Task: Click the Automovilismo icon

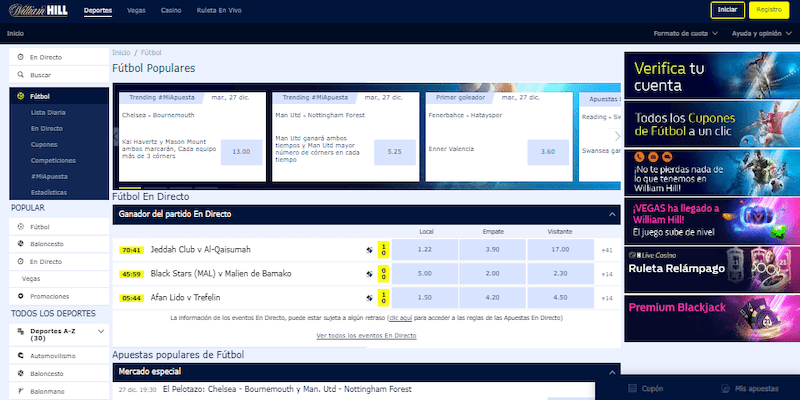Action: pos(20,356)
